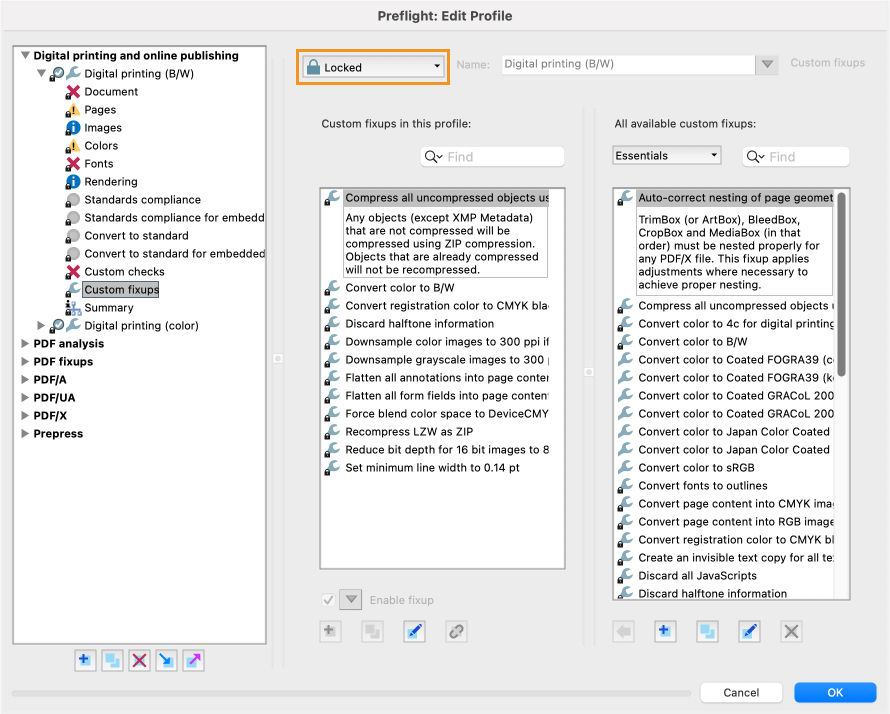Remove the selected fixup using the gray X

coord(789,631)
